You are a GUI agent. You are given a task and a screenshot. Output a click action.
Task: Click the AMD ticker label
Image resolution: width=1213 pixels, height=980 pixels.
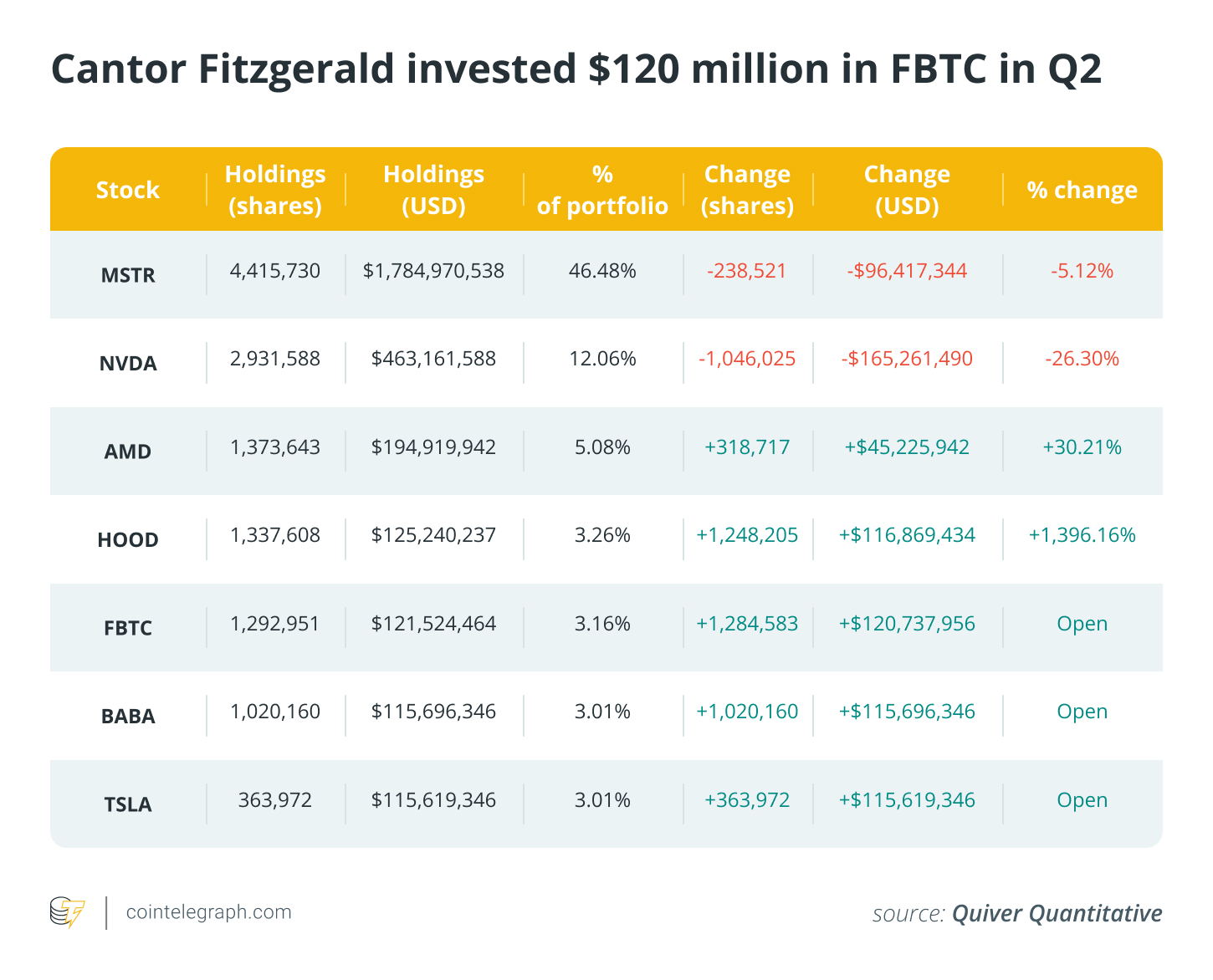coord(128,452)
